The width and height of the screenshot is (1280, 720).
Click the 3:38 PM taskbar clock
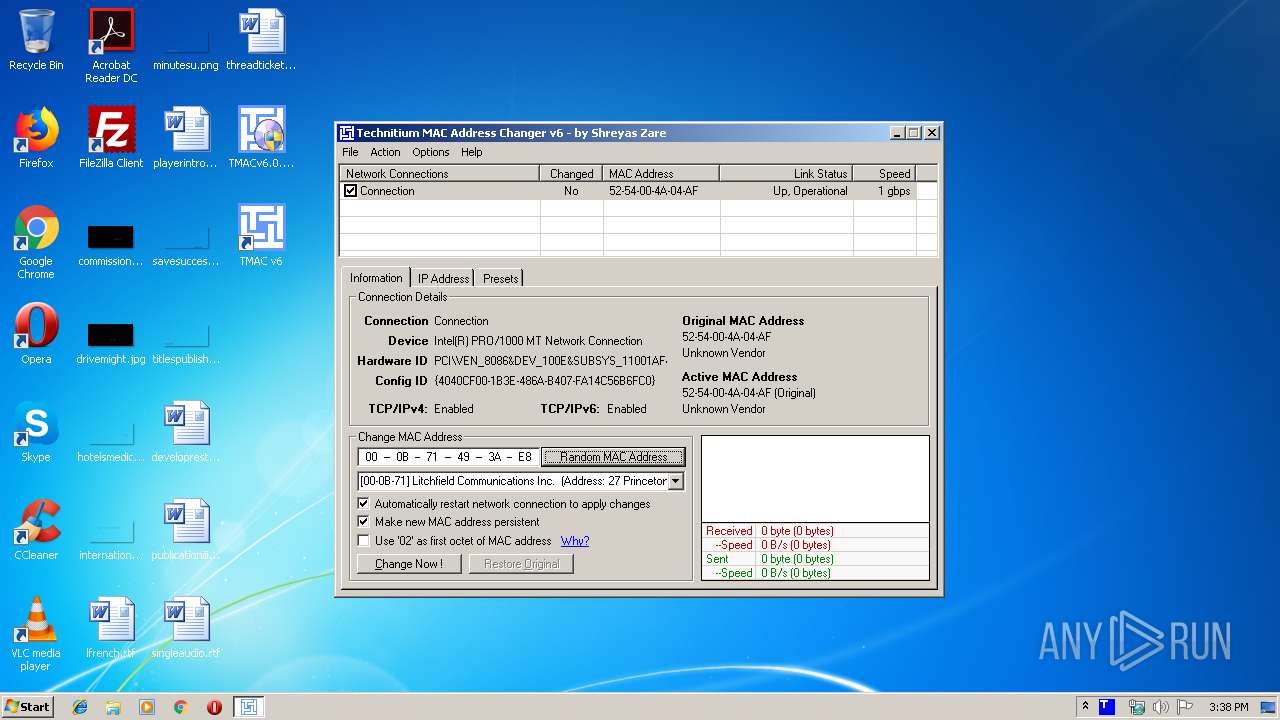click(1228, 707)
